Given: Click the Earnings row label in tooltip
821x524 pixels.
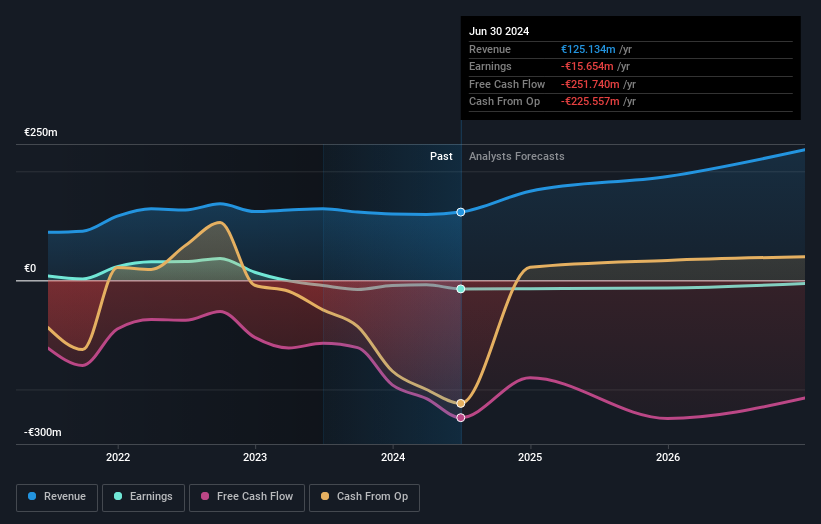Looking at the screenshot, I should pyautogui.click(x=490, y=66).
